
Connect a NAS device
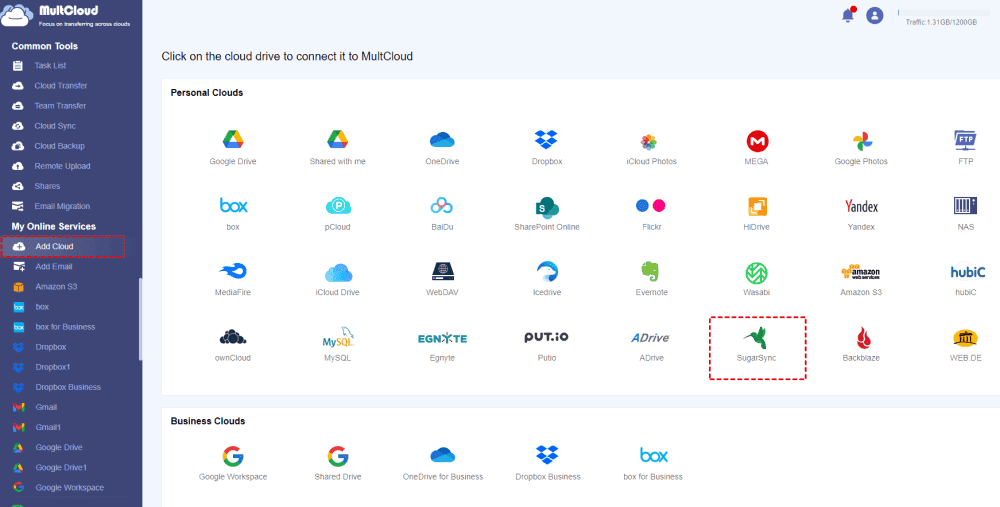pos(966,214)
